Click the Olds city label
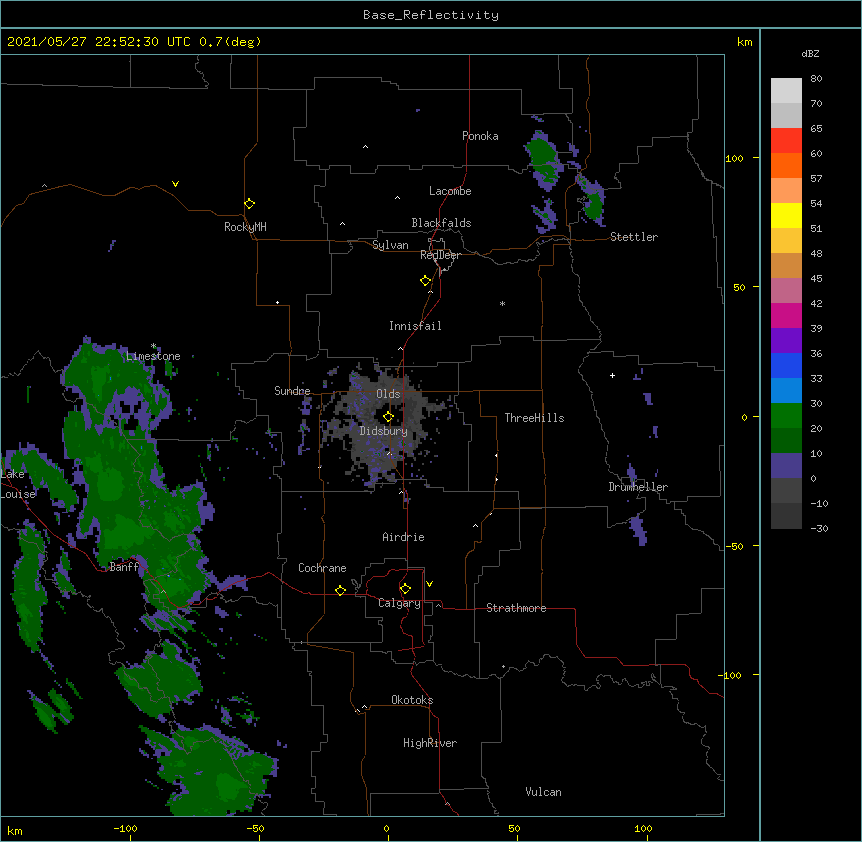The width and height of the screenshot is (862, 842). coord(388,394)
